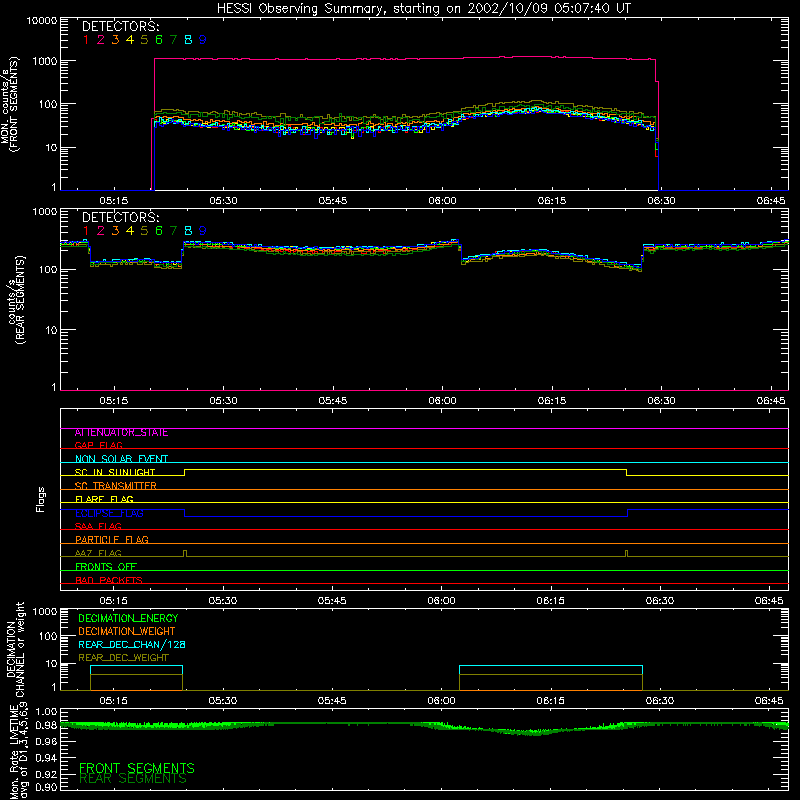Screen dimensions: 800x800
Task: Select blue detector 9 in rear segments legend
Action: [203, 231]
